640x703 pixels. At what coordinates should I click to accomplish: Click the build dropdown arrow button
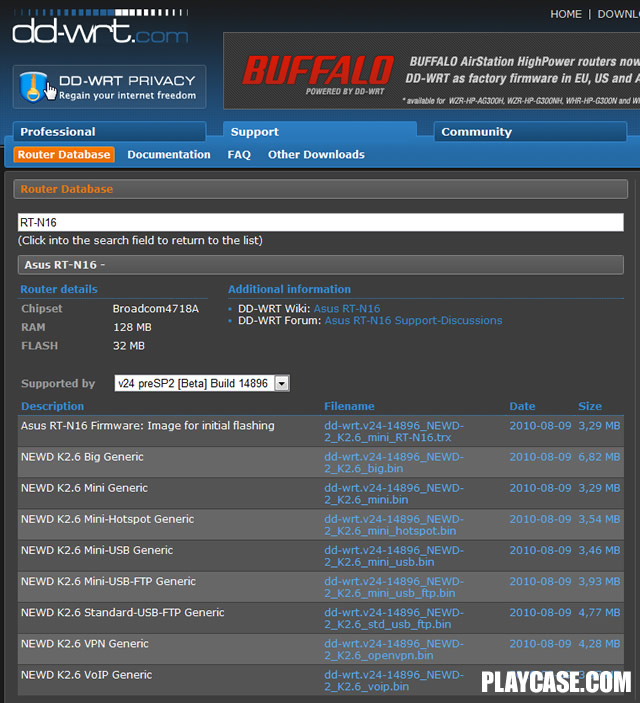click(x=282, y=384)
